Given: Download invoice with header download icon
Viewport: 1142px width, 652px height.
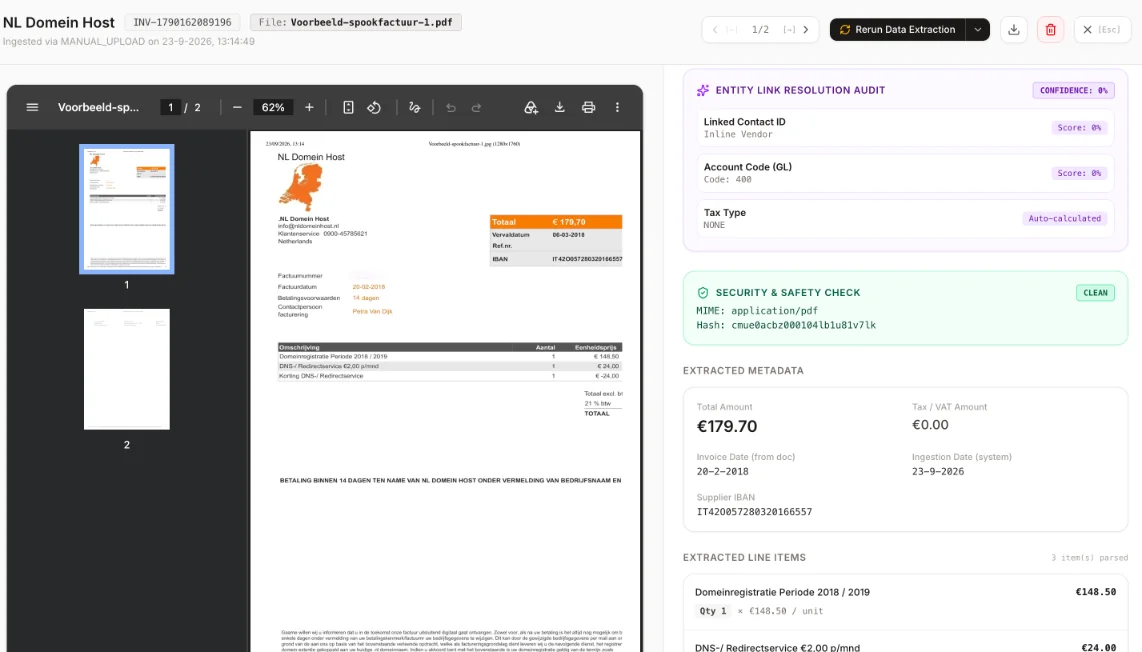Looking at the screenshot, I should (1014, 30).
